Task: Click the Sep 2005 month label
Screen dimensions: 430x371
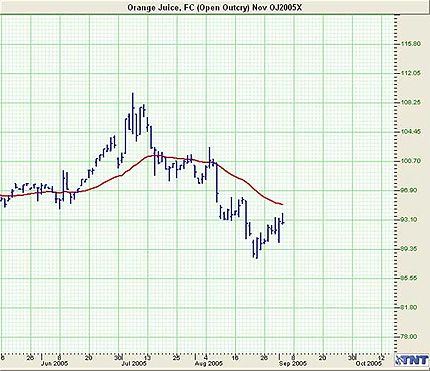Action: [x=293, y=363]
